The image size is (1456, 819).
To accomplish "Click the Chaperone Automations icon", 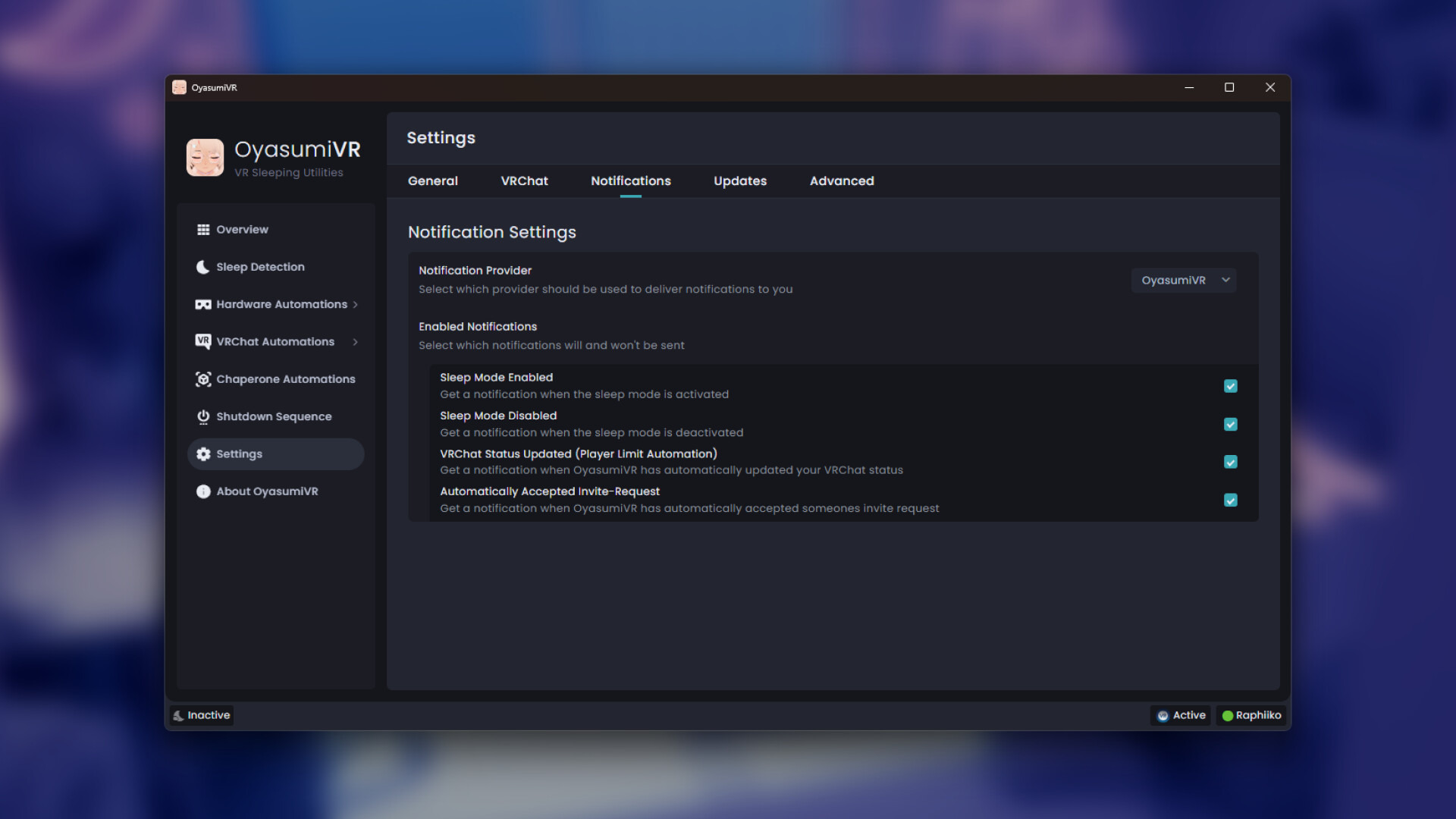I will (202, 379).
